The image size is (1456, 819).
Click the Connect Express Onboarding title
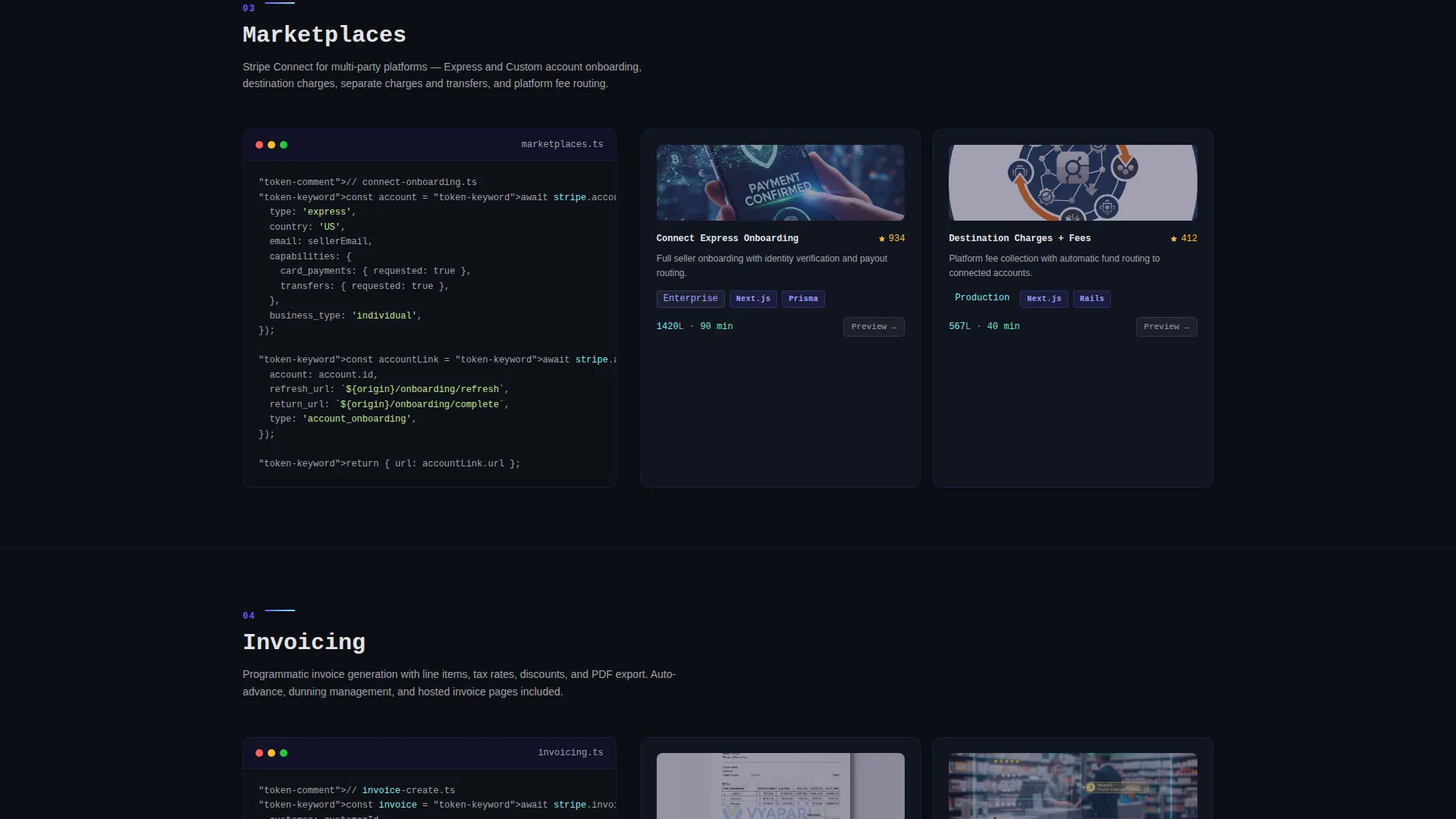(727, 238)
